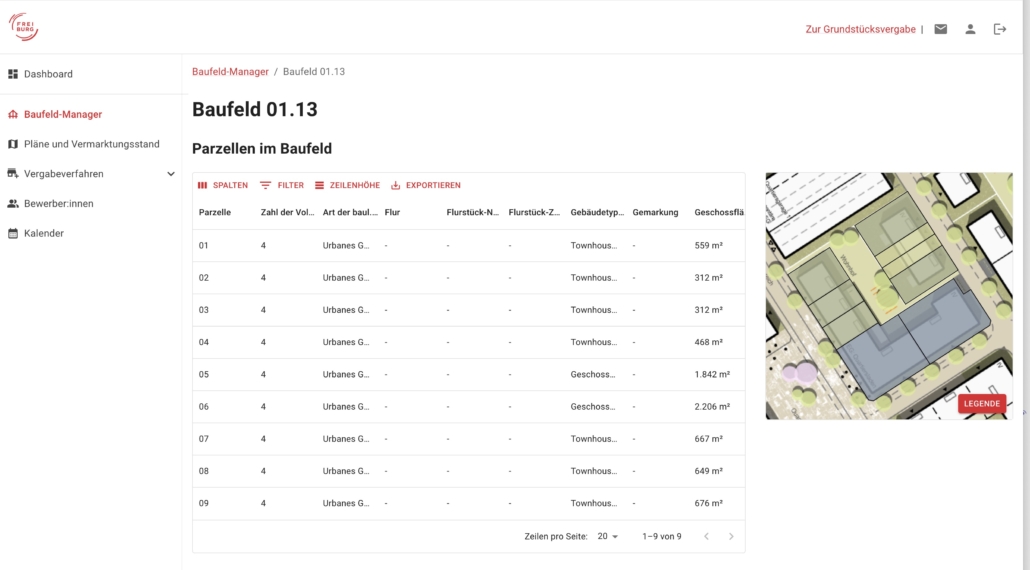
Task: Open the Spalten column chooser
Action: click(x=222, y=186)
